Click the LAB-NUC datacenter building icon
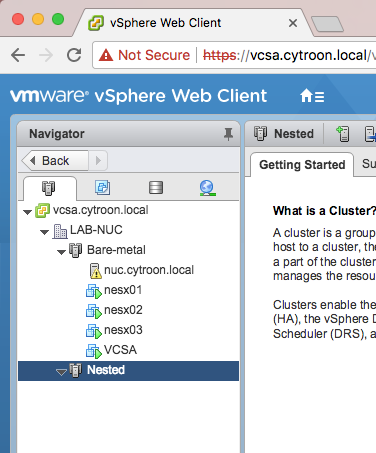376x453 pixels. 60,231
